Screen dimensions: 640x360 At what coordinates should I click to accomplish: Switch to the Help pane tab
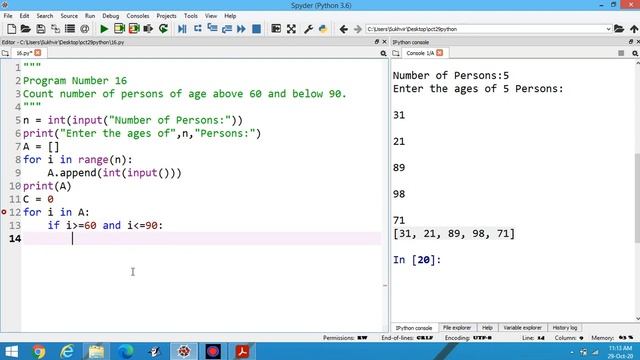(487, 327)
